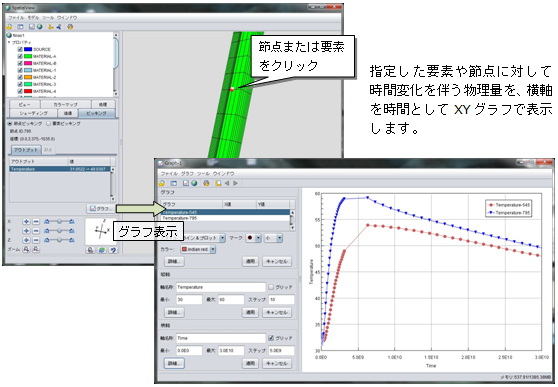558x387 pixels.
Task: Open モデル menu in SpatialView window
Action: [x=33, y=17]
